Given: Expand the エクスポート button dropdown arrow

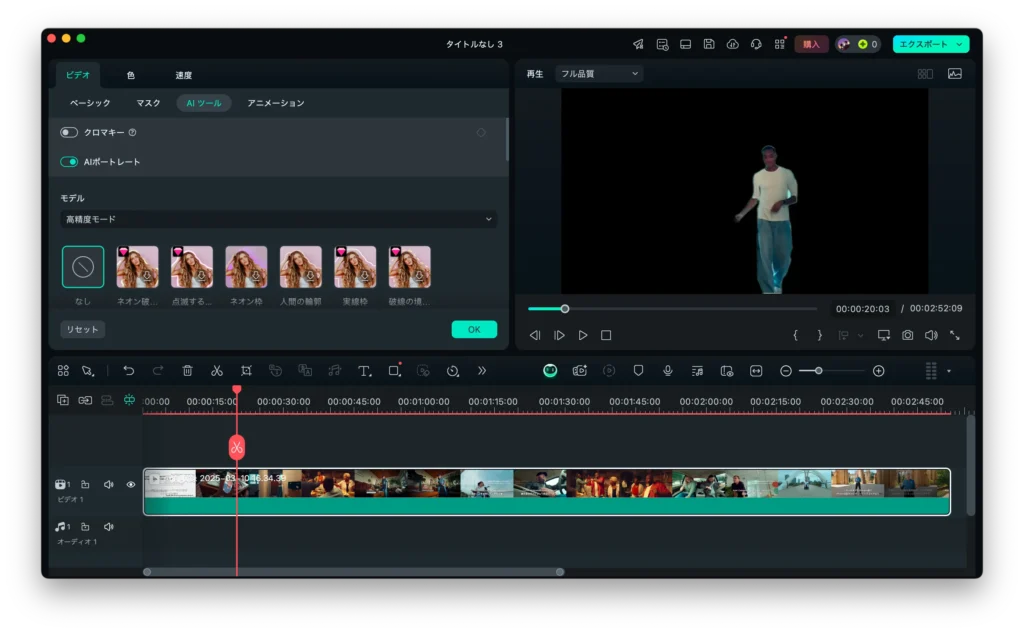Looking at the screenshot, I should point(960,44).
